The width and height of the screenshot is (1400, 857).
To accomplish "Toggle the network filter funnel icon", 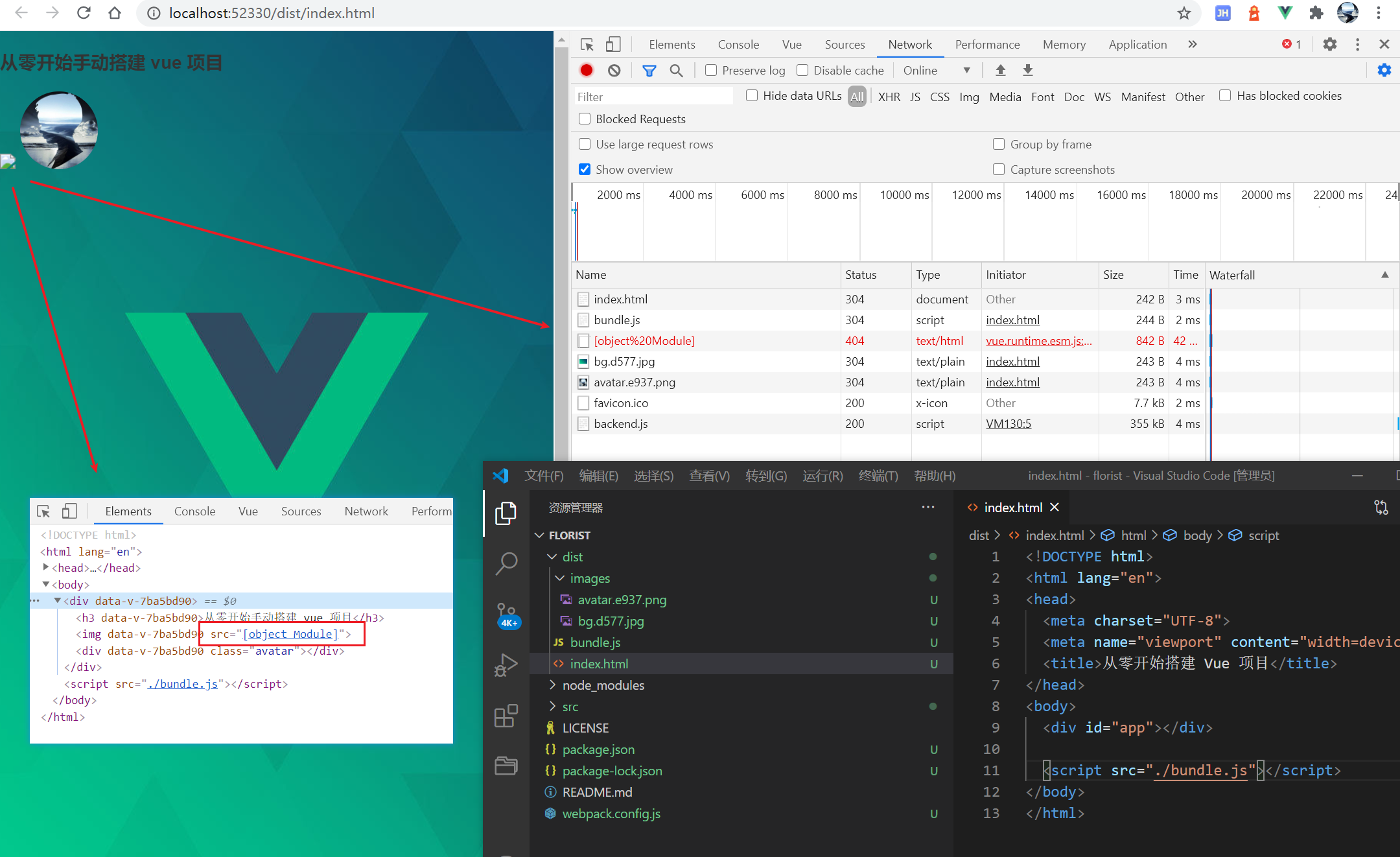I will point(649,70).
